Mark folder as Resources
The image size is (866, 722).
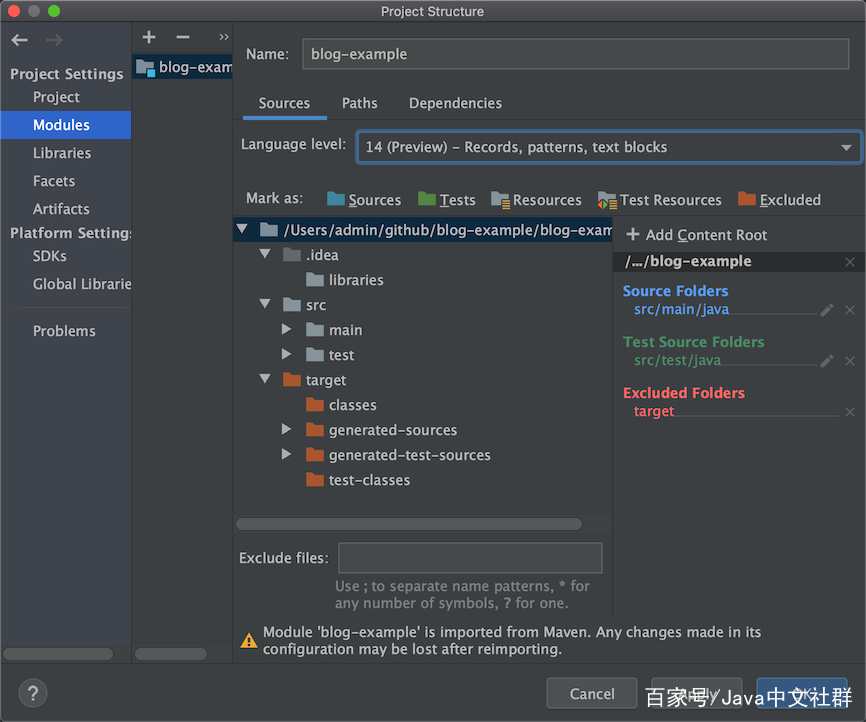coord(536,199)
